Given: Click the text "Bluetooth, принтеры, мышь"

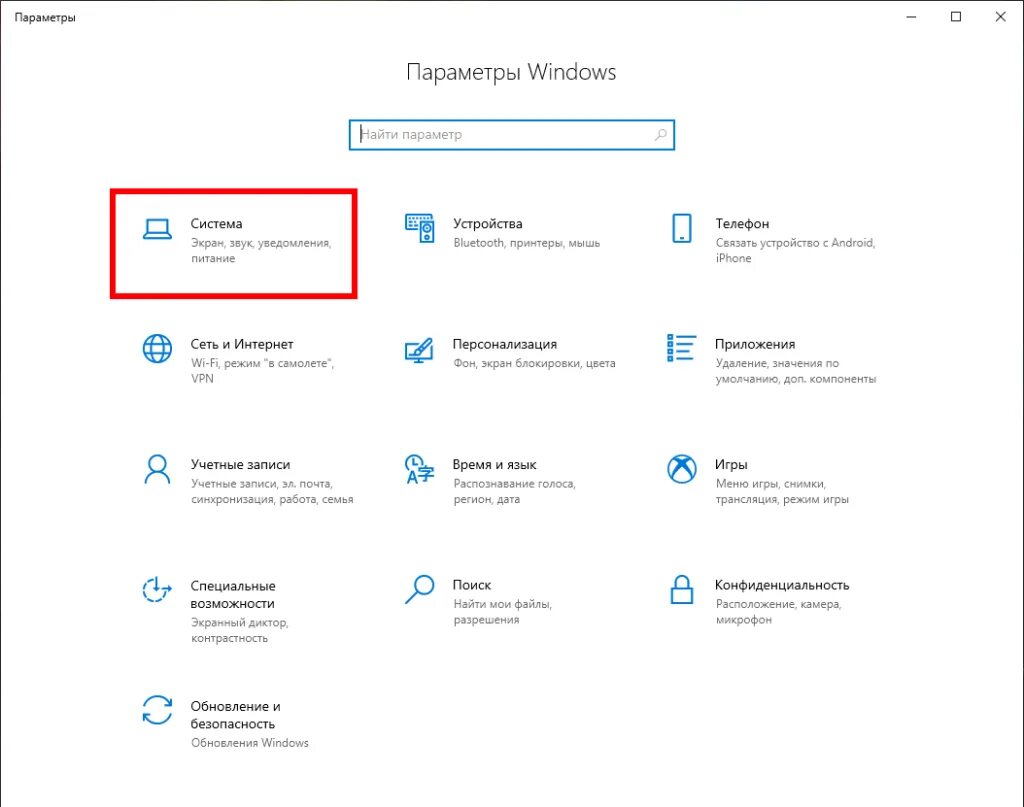Looking at the screenshot, I should (526, 243).
